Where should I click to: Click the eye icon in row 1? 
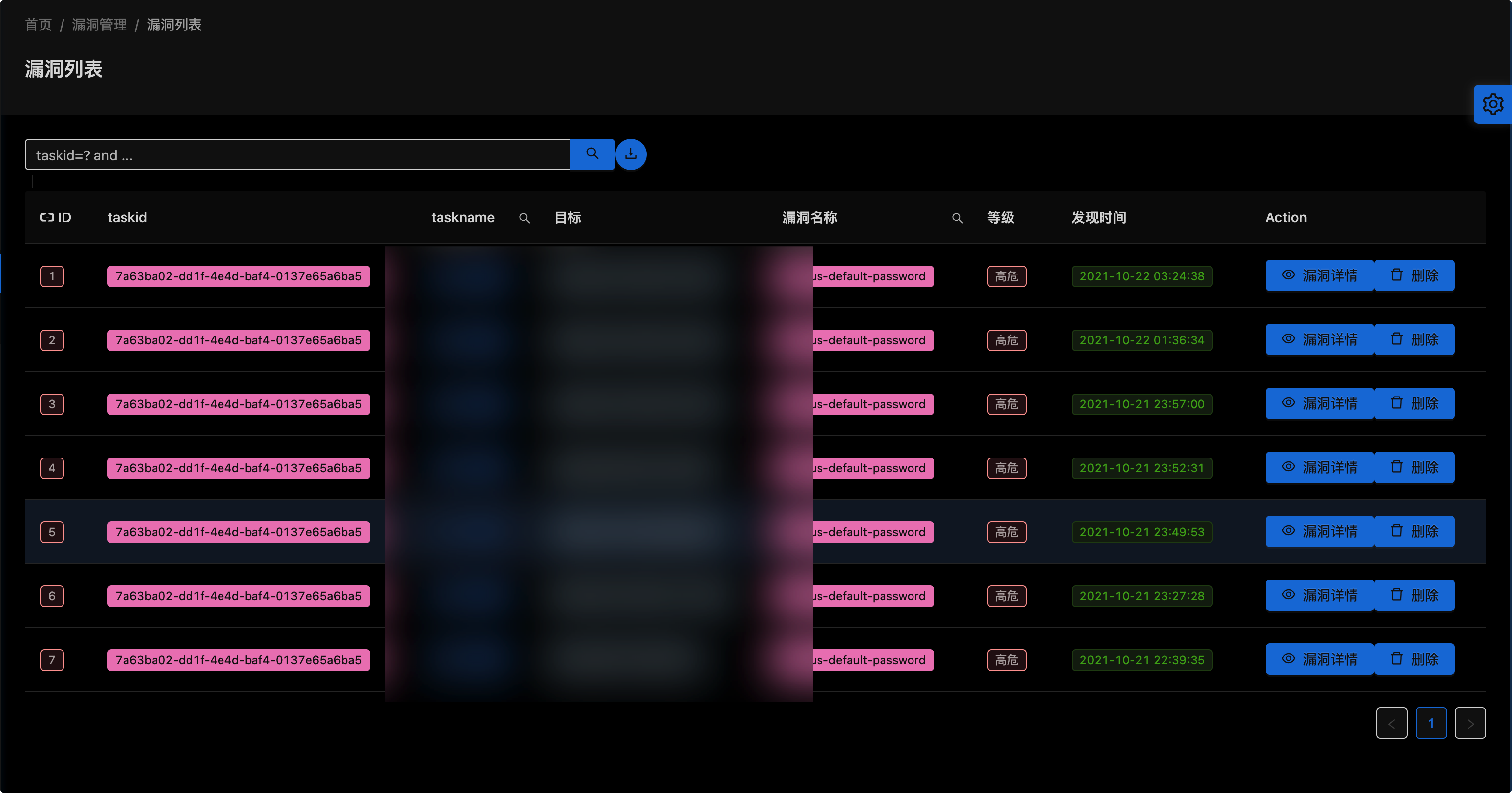pyautogui.click(x=1288, y=275)
